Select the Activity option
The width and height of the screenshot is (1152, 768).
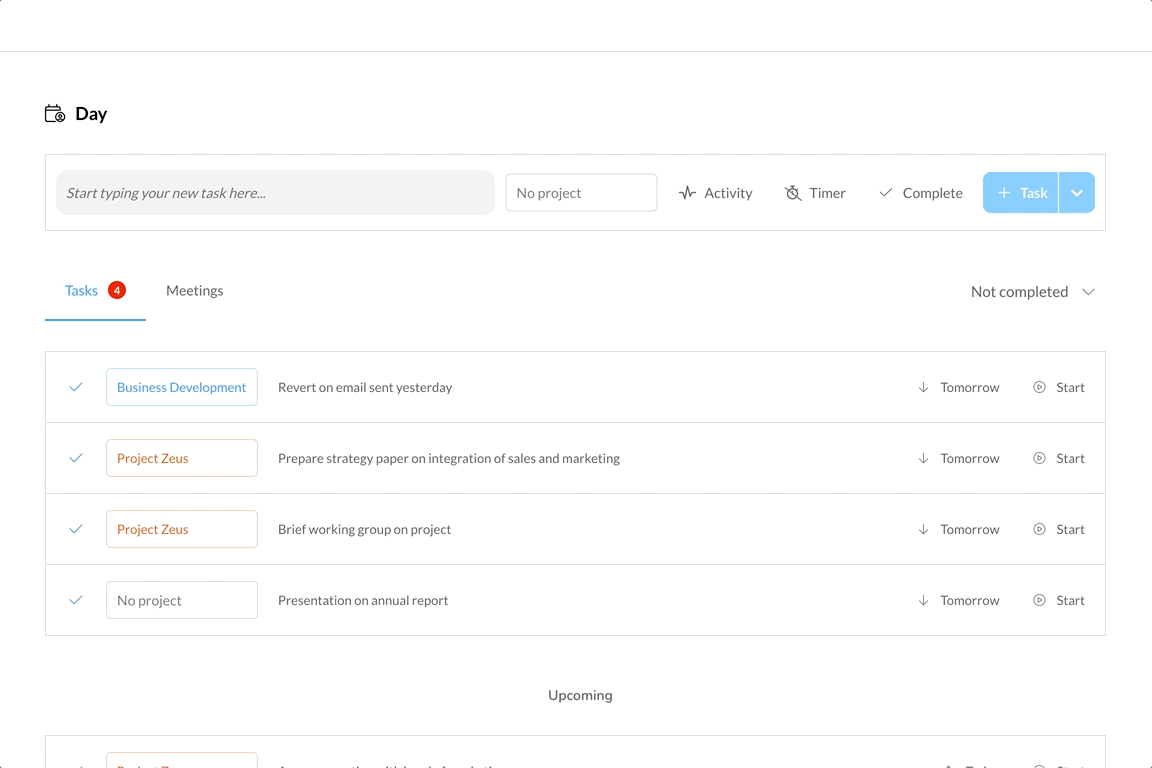(x=716, y=193)
